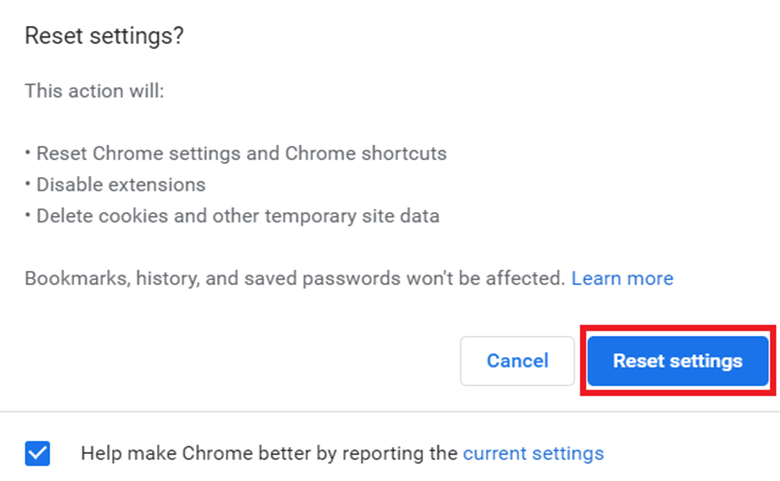Open the Learn more link

[622, 278]
